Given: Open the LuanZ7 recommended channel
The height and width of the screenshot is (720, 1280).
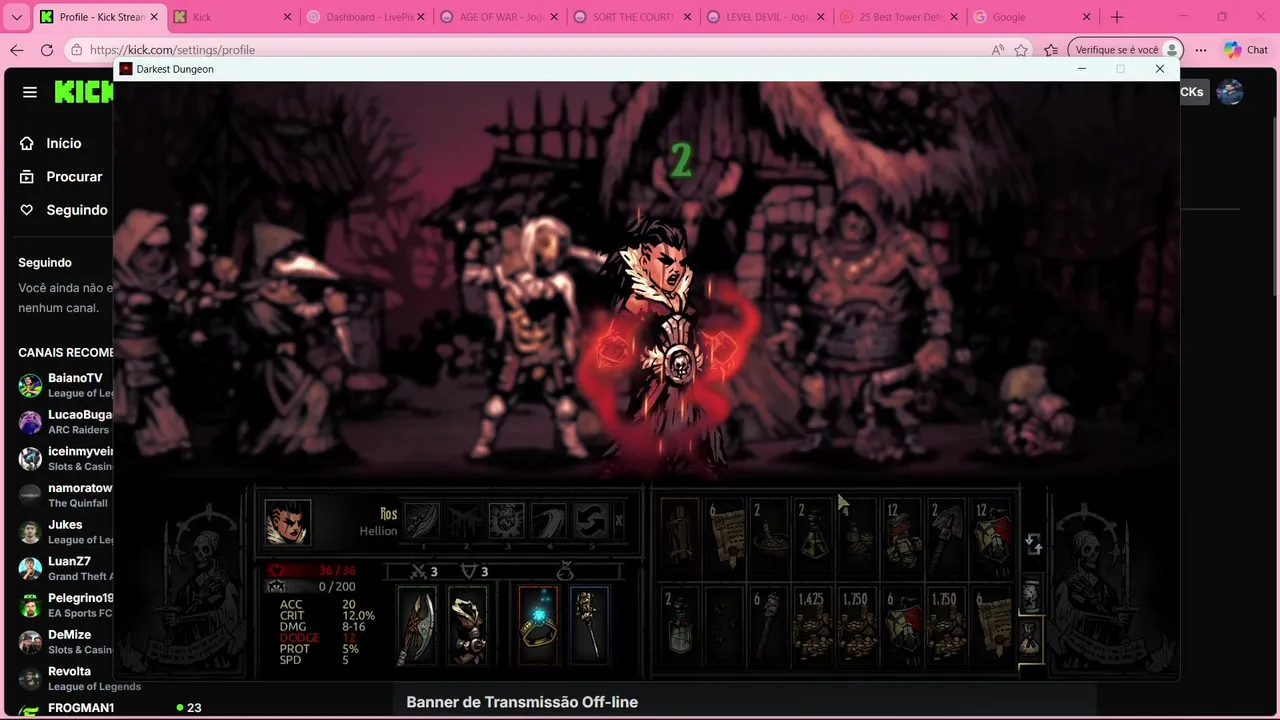Looking at the screenshot, I should [66, 568].
